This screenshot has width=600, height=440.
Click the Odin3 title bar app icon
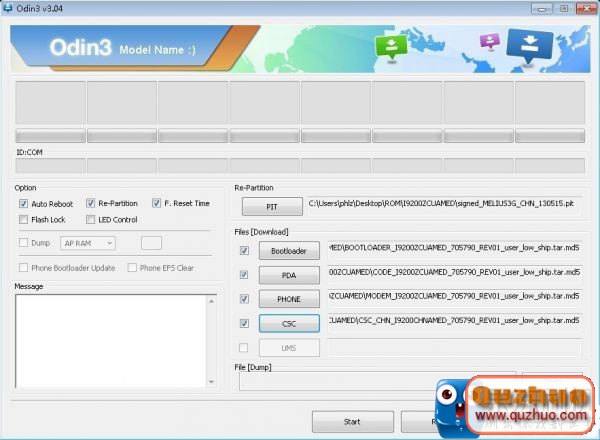[x=7, y=8]
